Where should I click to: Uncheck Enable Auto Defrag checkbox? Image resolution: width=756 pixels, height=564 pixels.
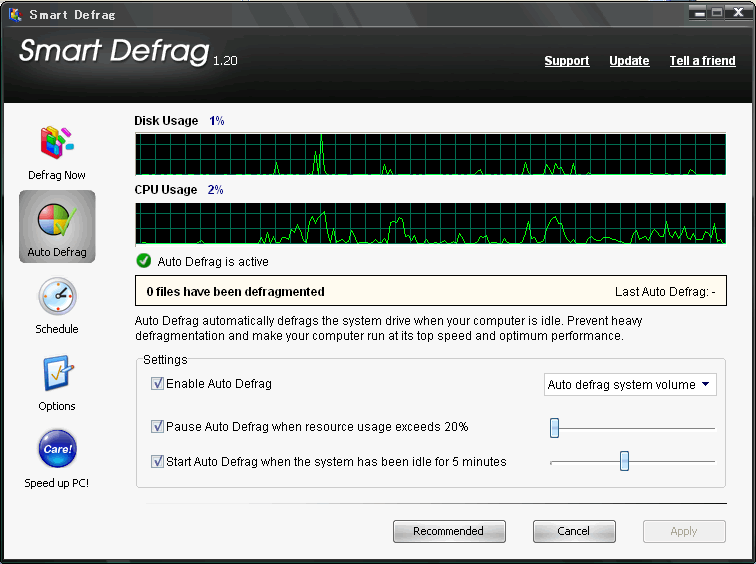click(157, 383)
